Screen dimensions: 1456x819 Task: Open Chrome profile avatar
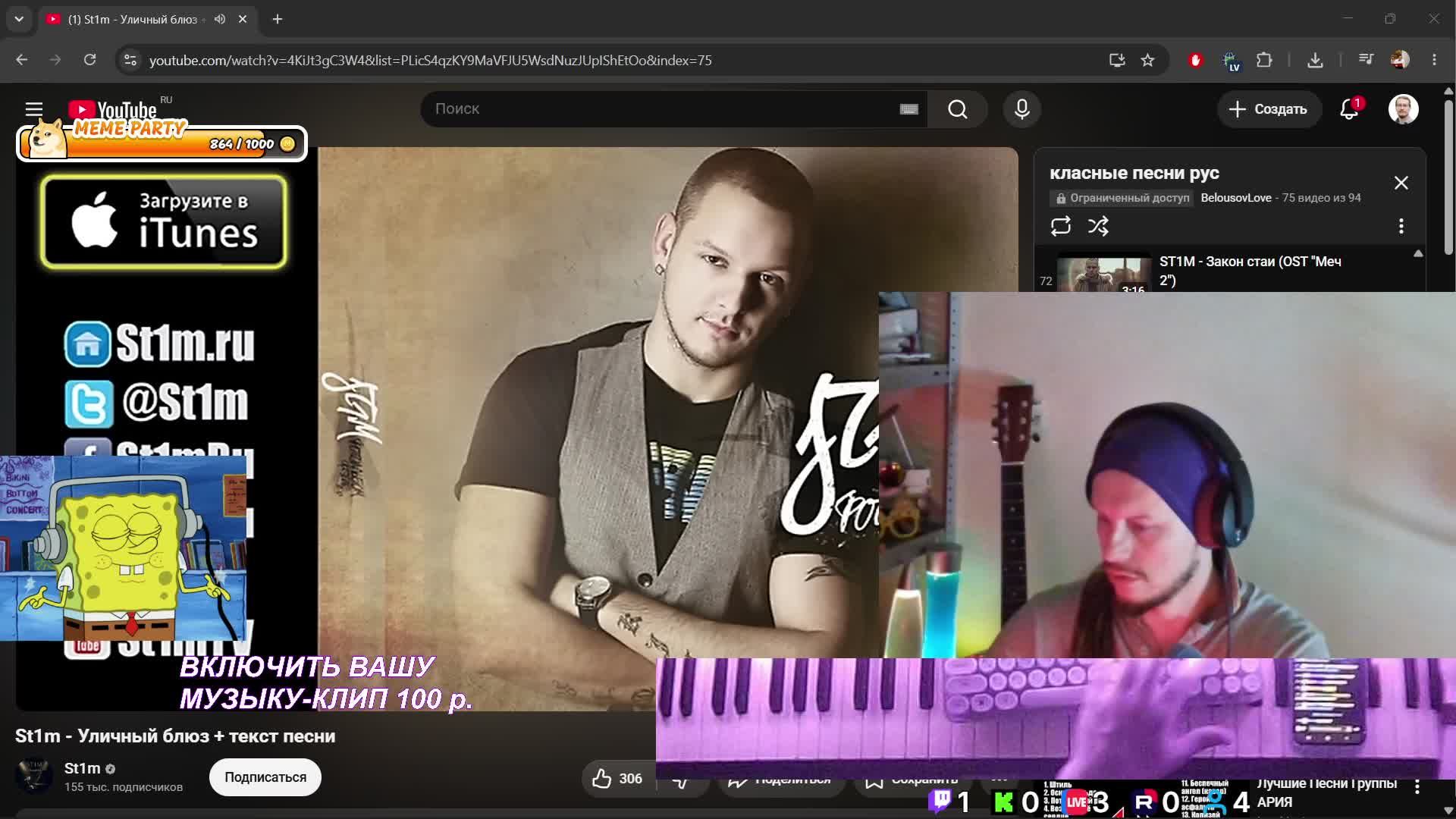point(1400,60)
